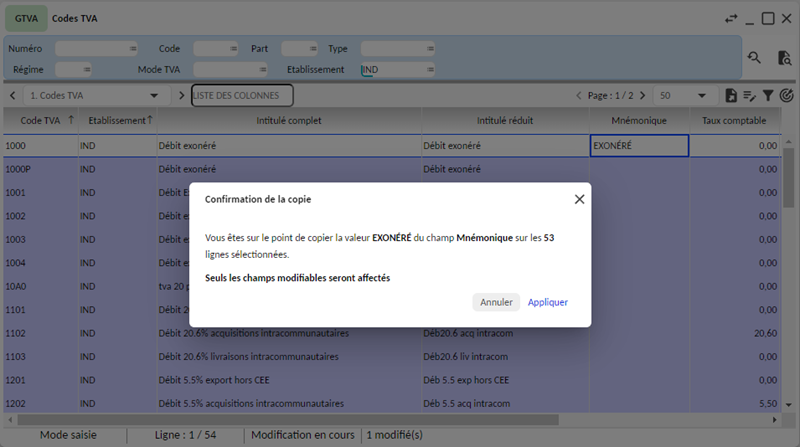Click the target refresh icon
The height and width of the screenshot is (447, 800).
[x=786, y=96]
